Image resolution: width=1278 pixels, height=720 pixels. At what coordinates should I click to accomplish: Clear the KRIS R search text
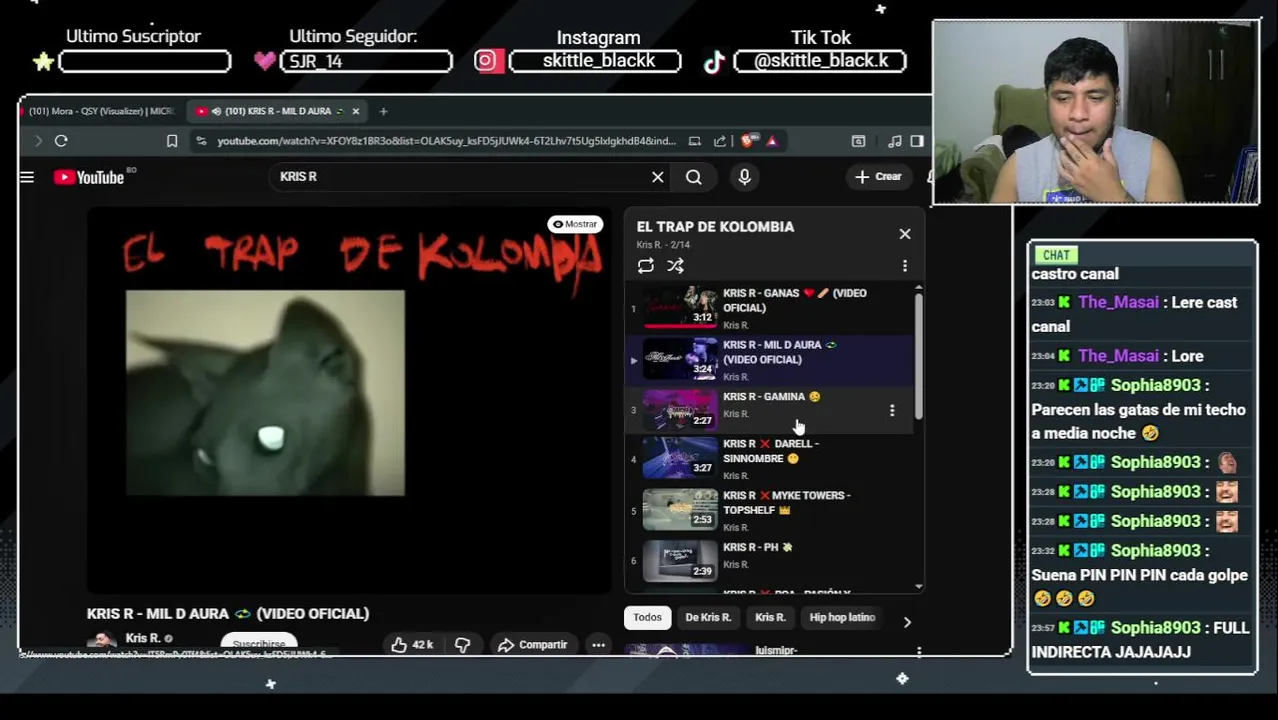point(657,177)
